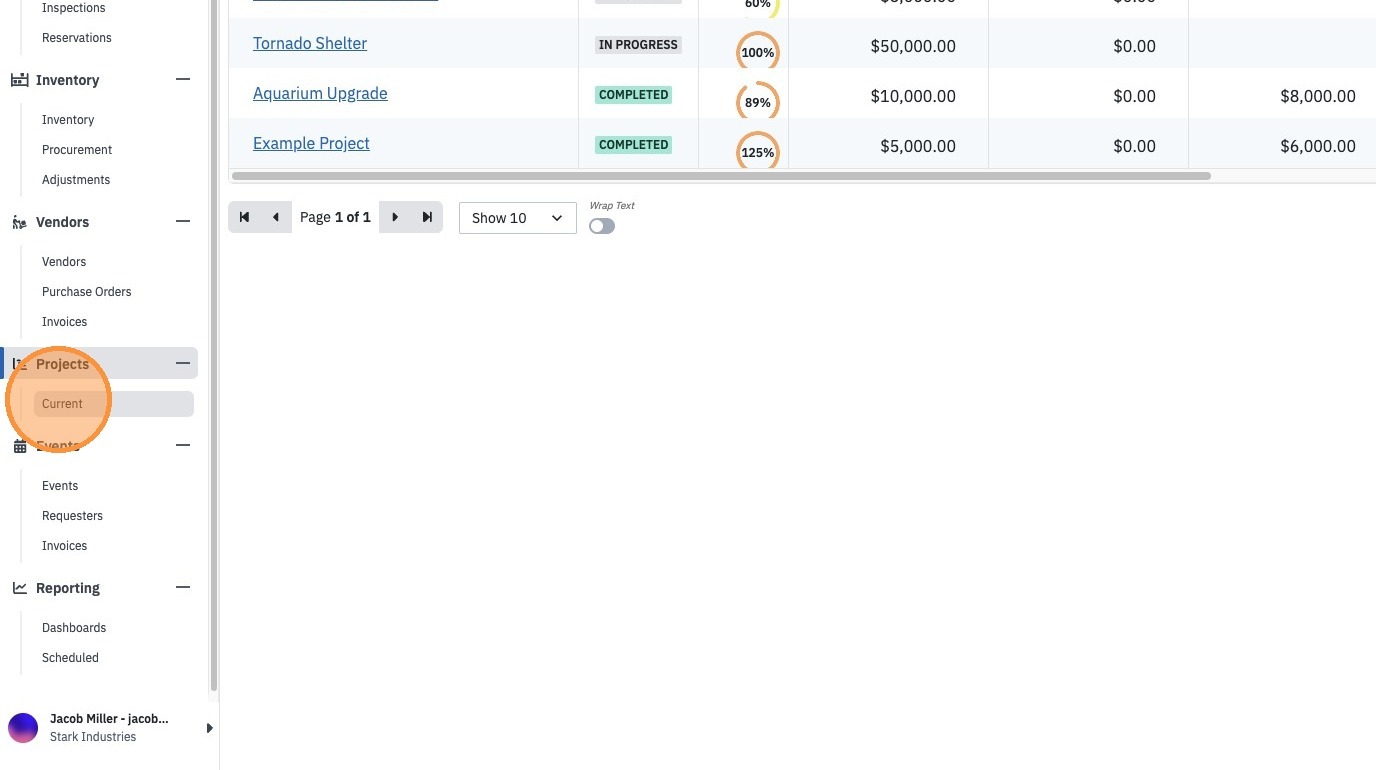Click the Page 1 of 1 indicator

[335, 217]
